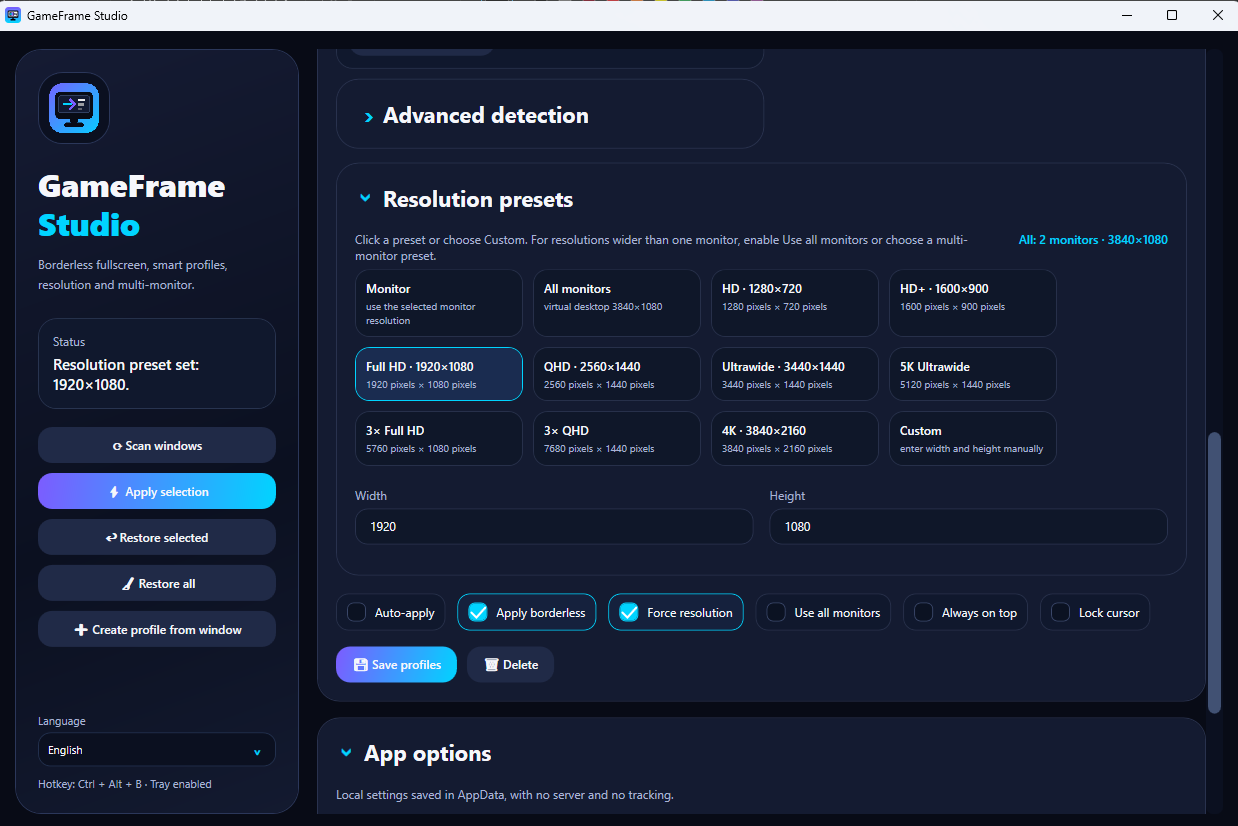Screen dimensions: 1238x826
Task: Collapse the App options section
Action: click(346, 753)
